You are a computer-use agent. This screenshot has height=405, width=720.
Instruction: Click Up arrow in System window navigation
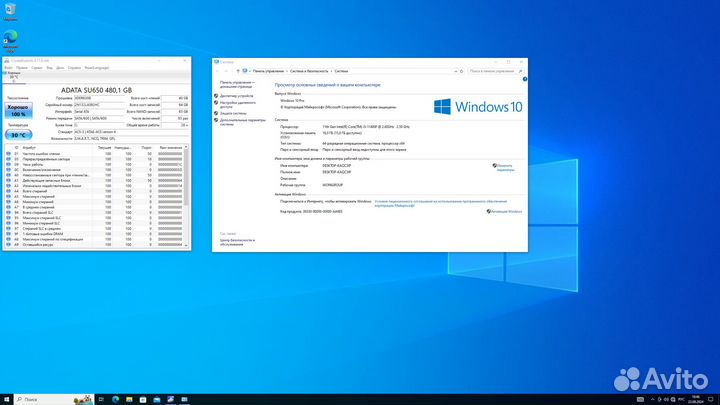pos(238,71)
